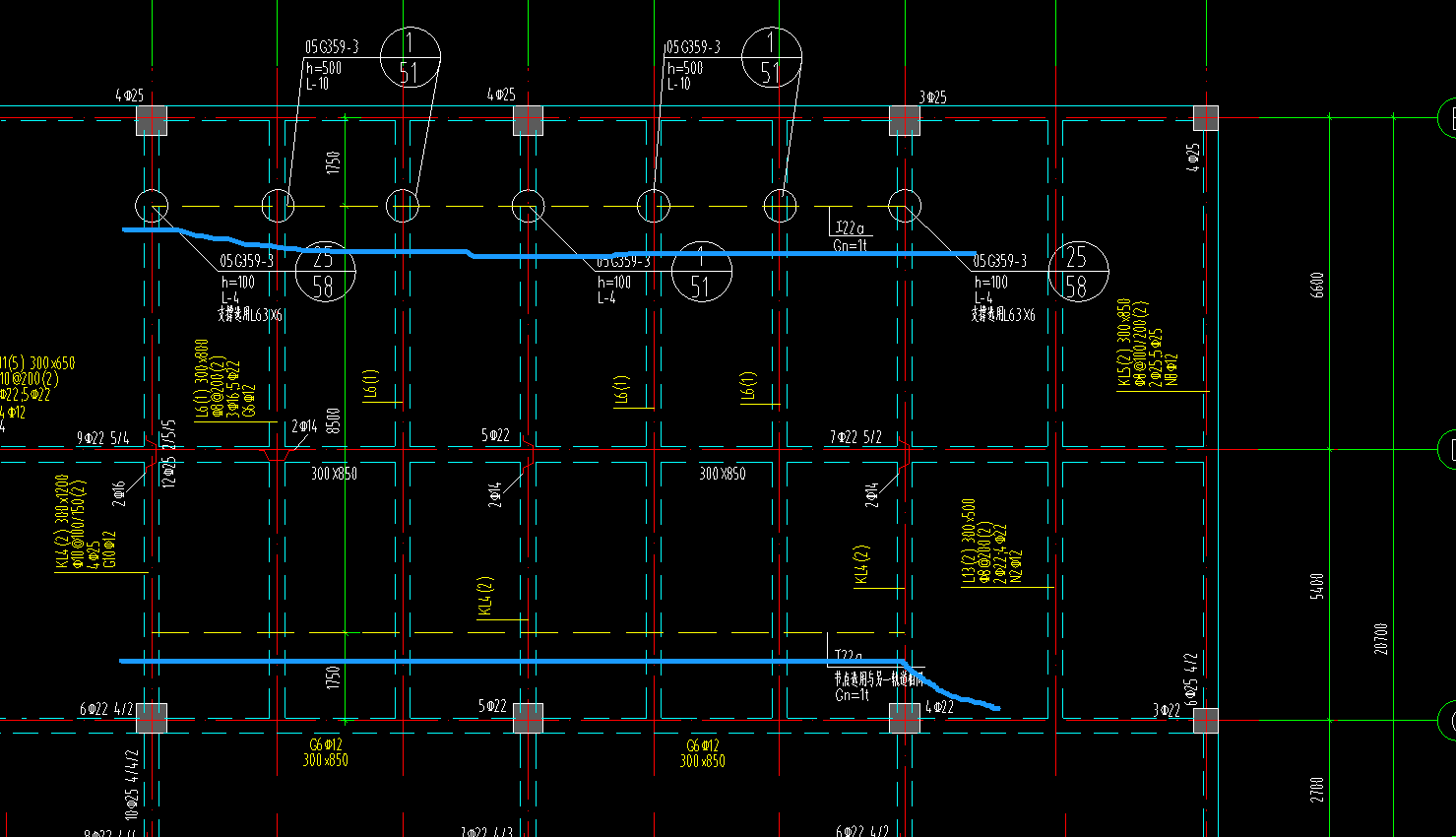Select the Chinese note under lower T22a
Image resolution: width=1456 pixels, height=837 pixels.
(x=877, y=678)
